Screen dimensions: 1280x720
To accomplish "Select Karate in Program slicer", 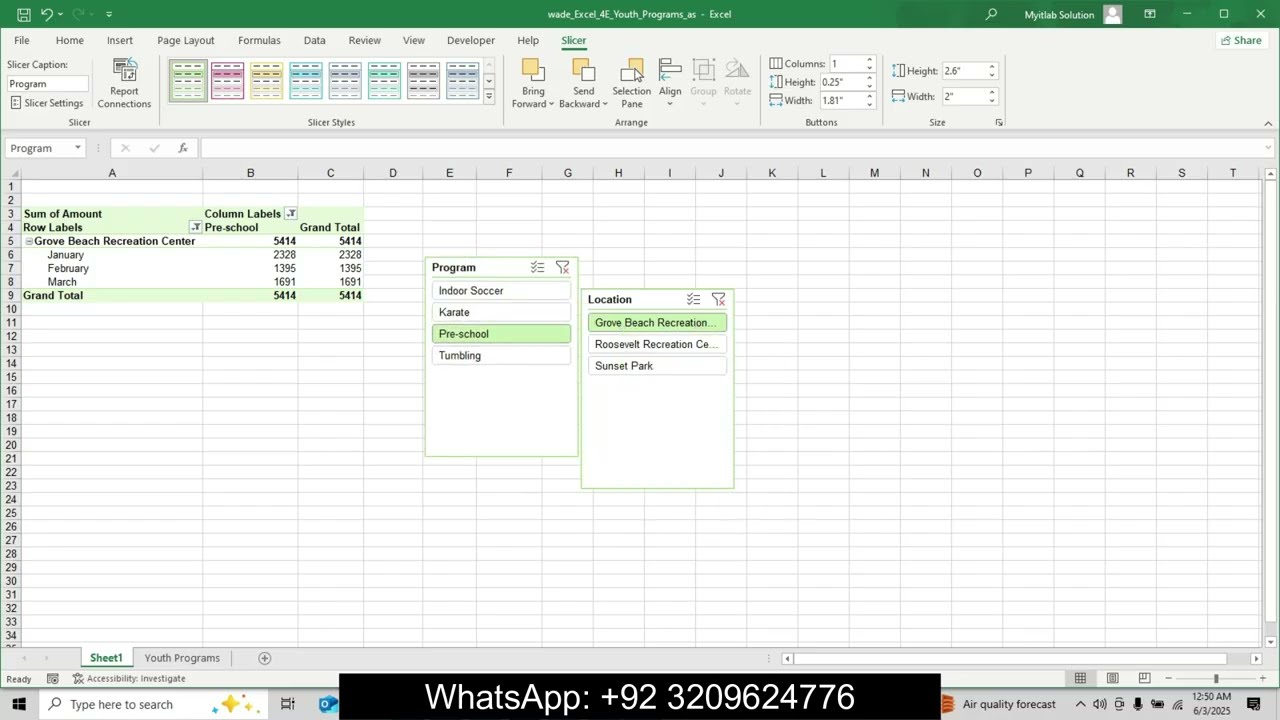I will 502,312.
